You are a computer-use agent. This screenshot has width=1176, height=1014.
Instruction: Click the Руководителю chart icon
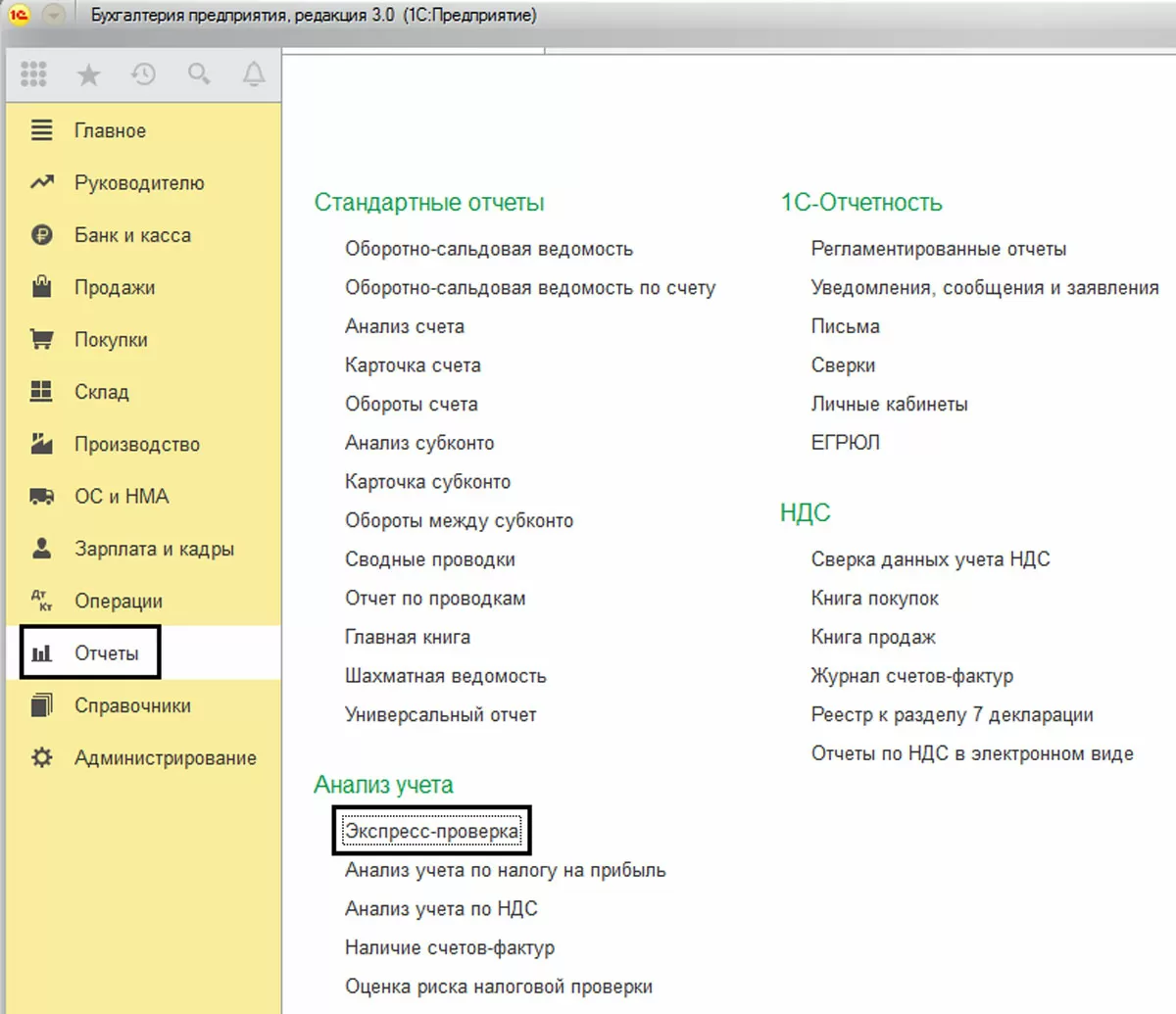(41, 182)
